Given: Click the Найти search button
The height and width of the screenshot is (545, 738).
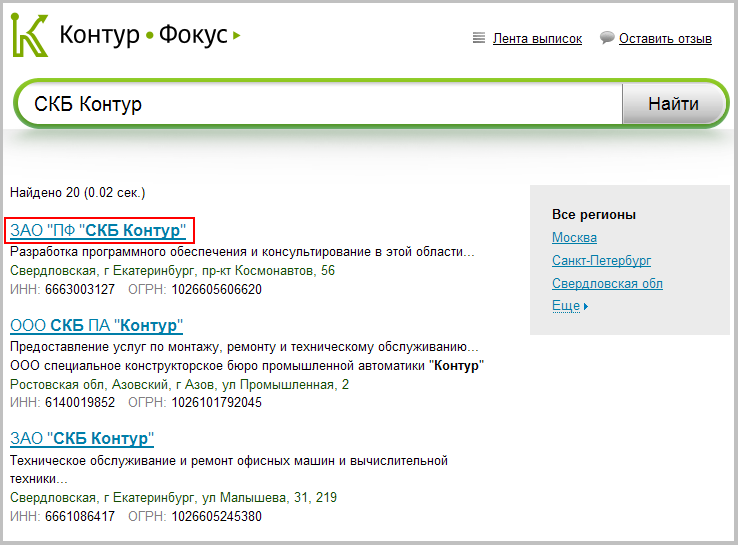Looking at the screenshot, I should [x=673, y=104].
